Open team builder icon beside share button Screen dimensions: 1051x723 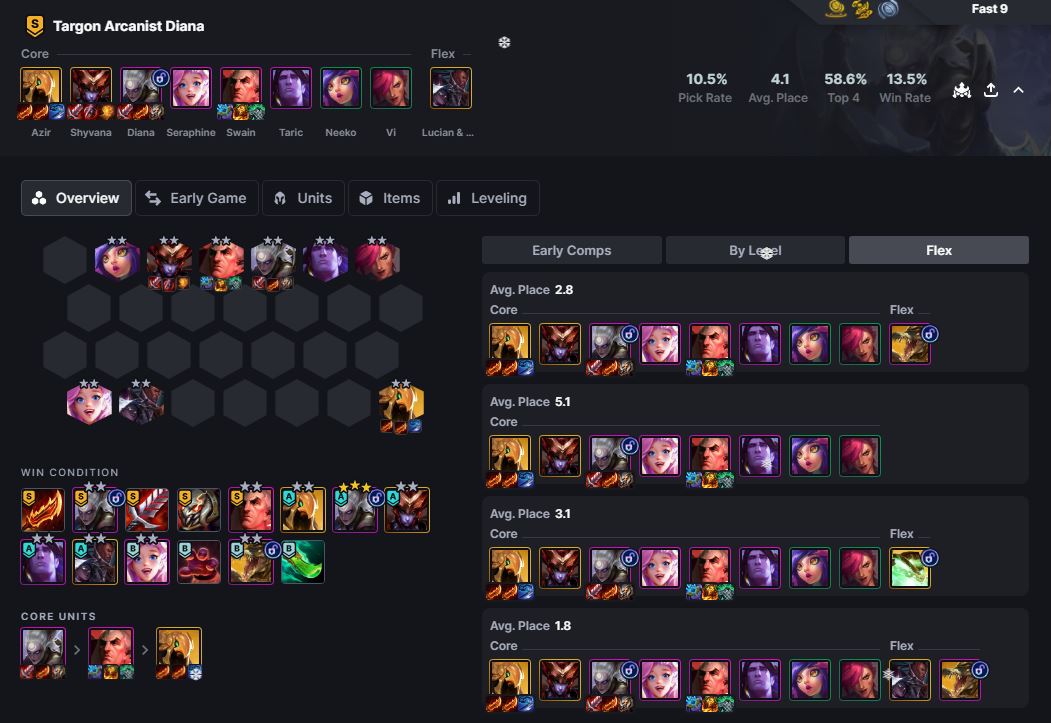pos(962,90)
